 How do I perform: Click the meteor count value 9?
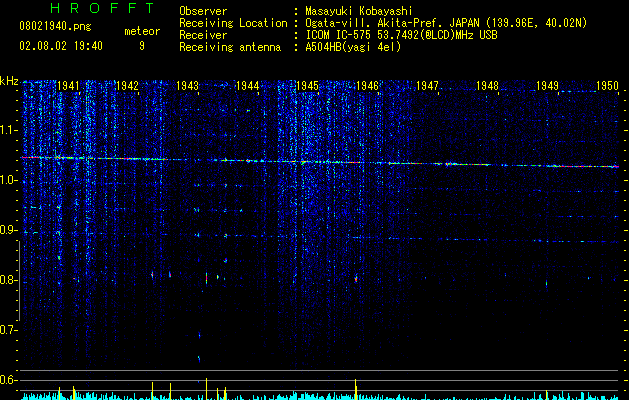pyautogui.click(x=142, y=46)
